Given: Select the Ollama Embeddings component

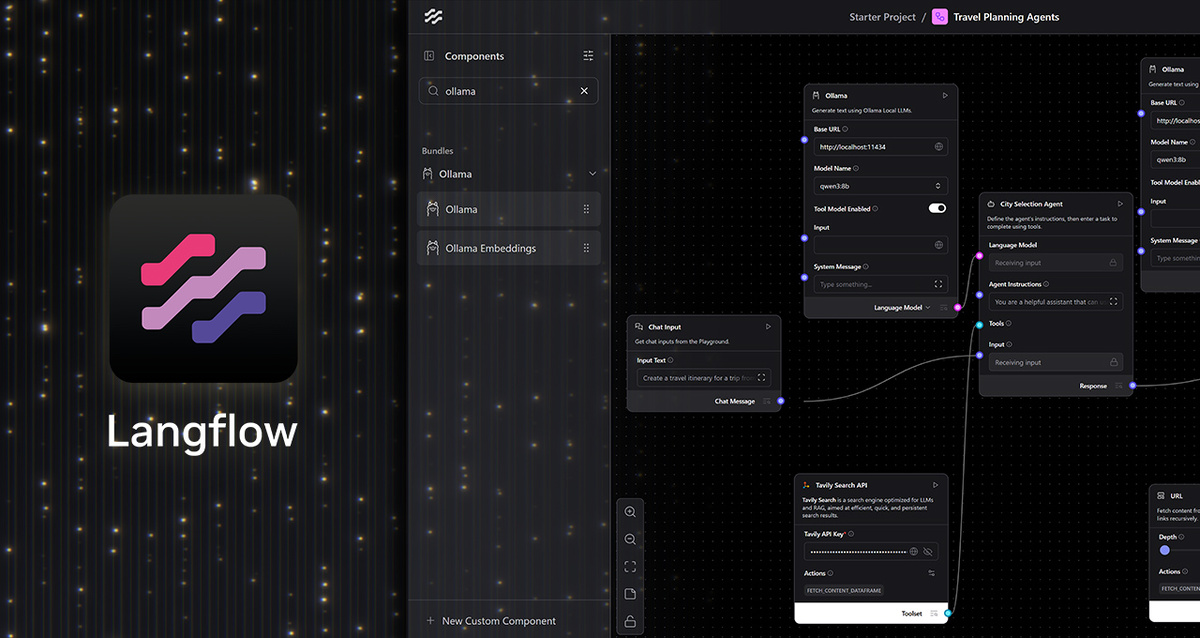Looking at the screenshot, I should tap(508, 248).
